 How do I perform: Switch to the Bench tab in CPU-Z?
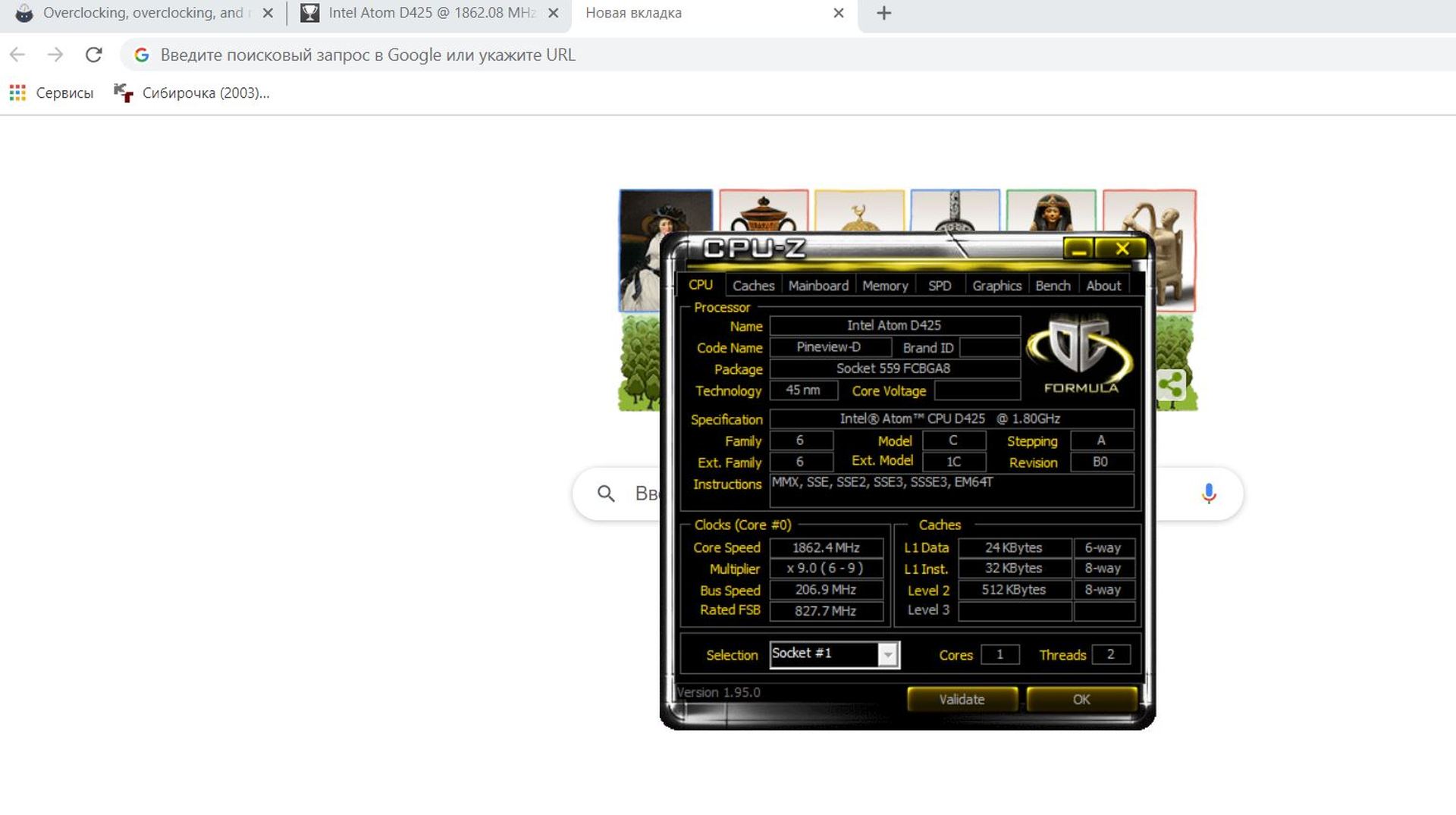coord(1053,286)
